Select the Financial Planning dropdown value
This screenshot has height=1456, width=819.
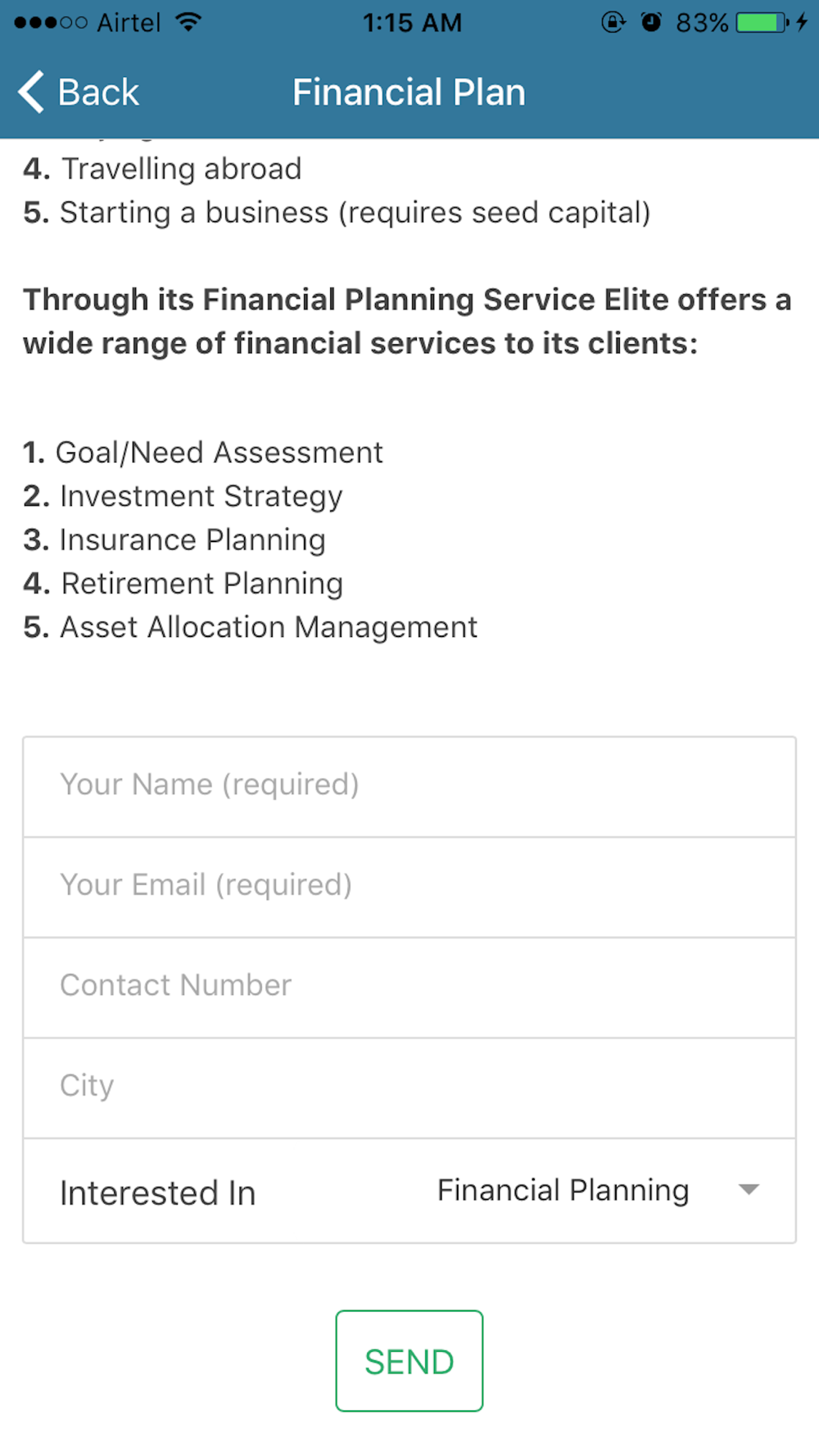563,1190
